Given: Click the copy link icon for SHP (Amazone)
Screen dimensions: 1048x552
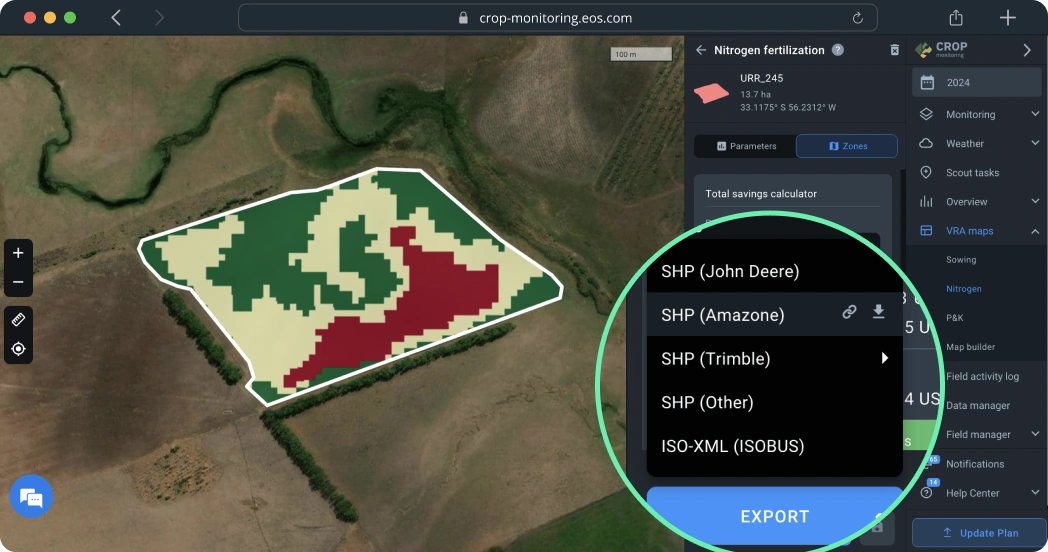Looking at the screenshot, I should coord(849,312).
